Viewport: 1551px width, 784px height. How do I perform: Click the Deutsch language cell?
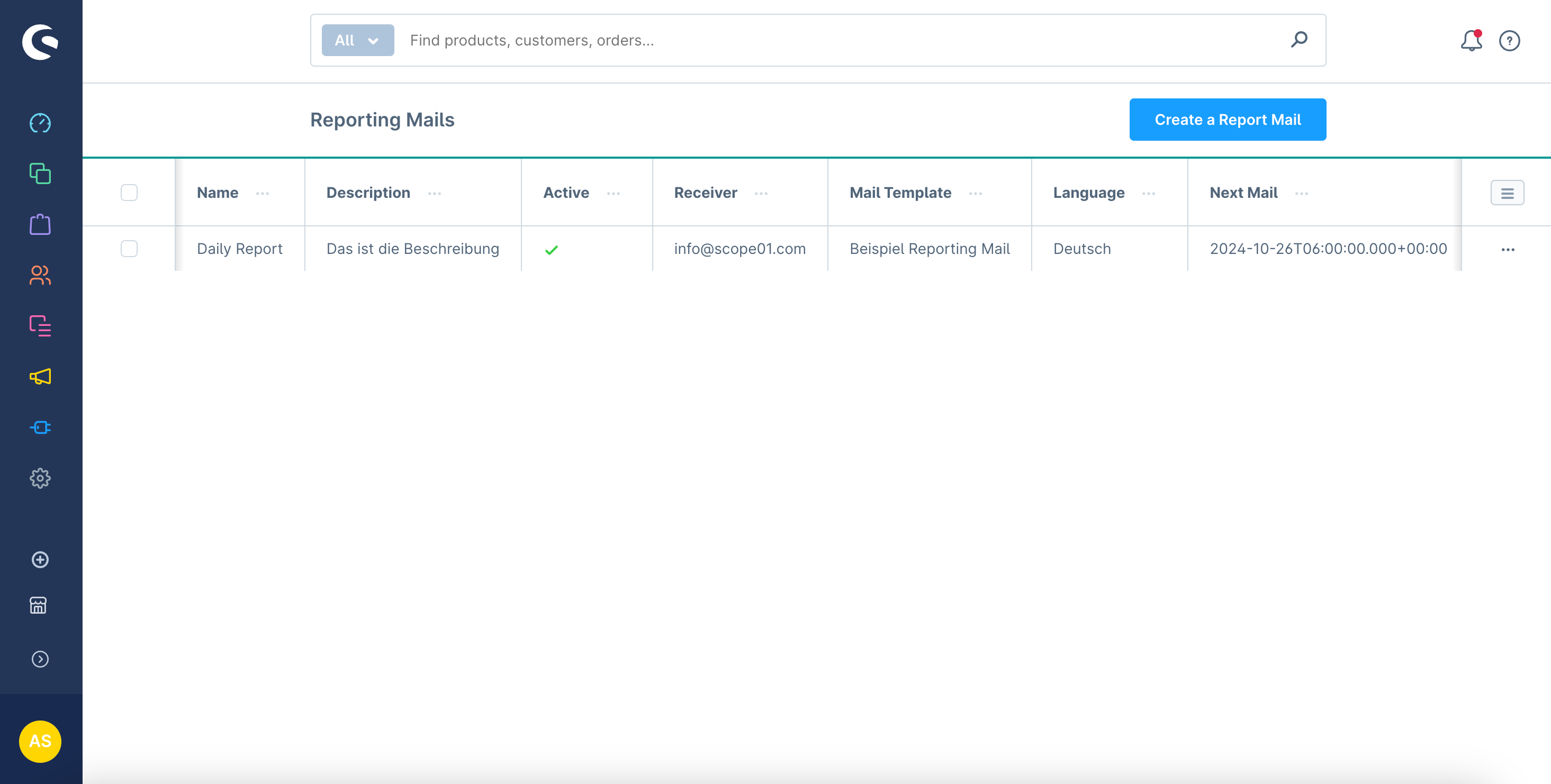click(1082, 249)
